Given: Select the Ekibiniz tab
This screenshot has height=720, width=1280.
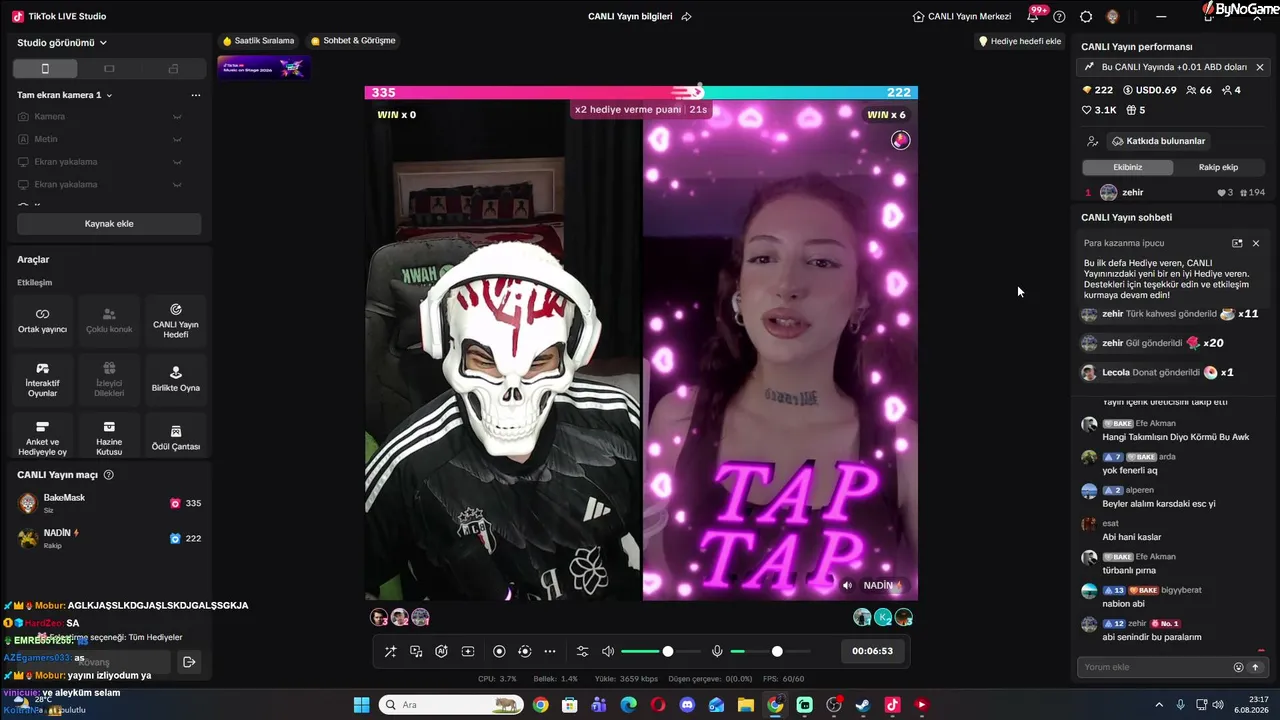Looking at the screenshot, I should (1128, 167).
